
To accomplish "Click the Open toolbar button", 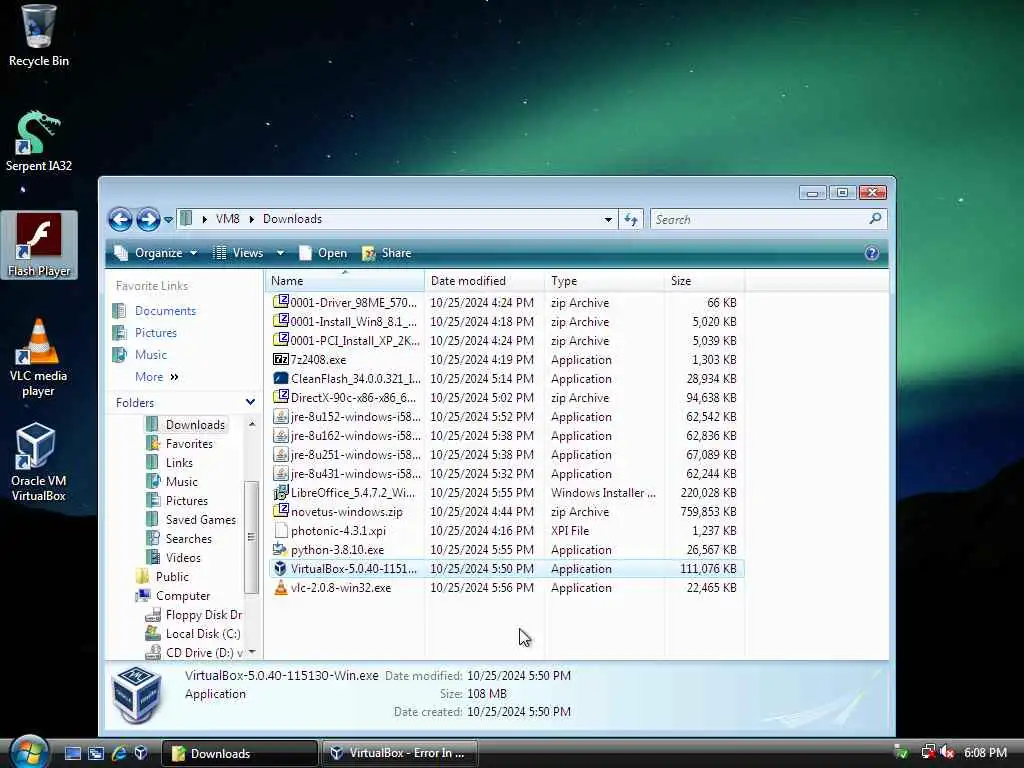I will click(323, 253).
